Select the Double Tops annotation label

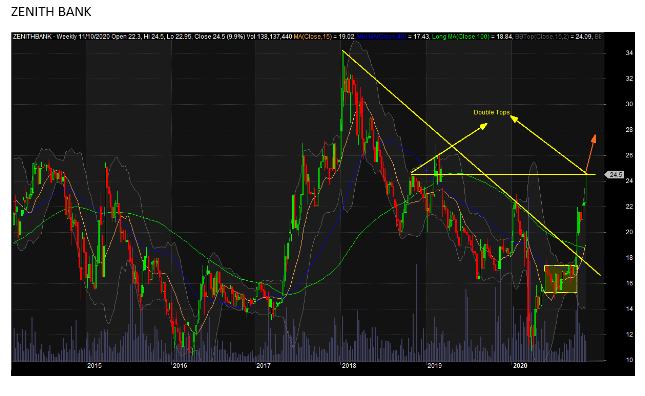coord(492,112)
